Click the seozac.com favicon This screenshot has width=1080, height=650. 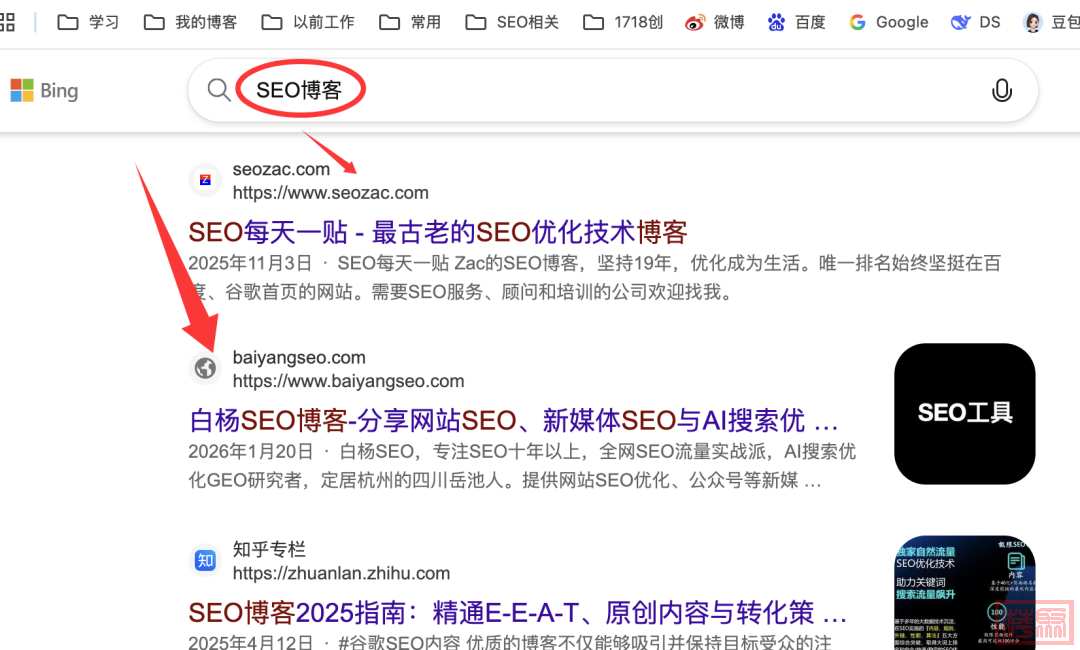[205, 180]
